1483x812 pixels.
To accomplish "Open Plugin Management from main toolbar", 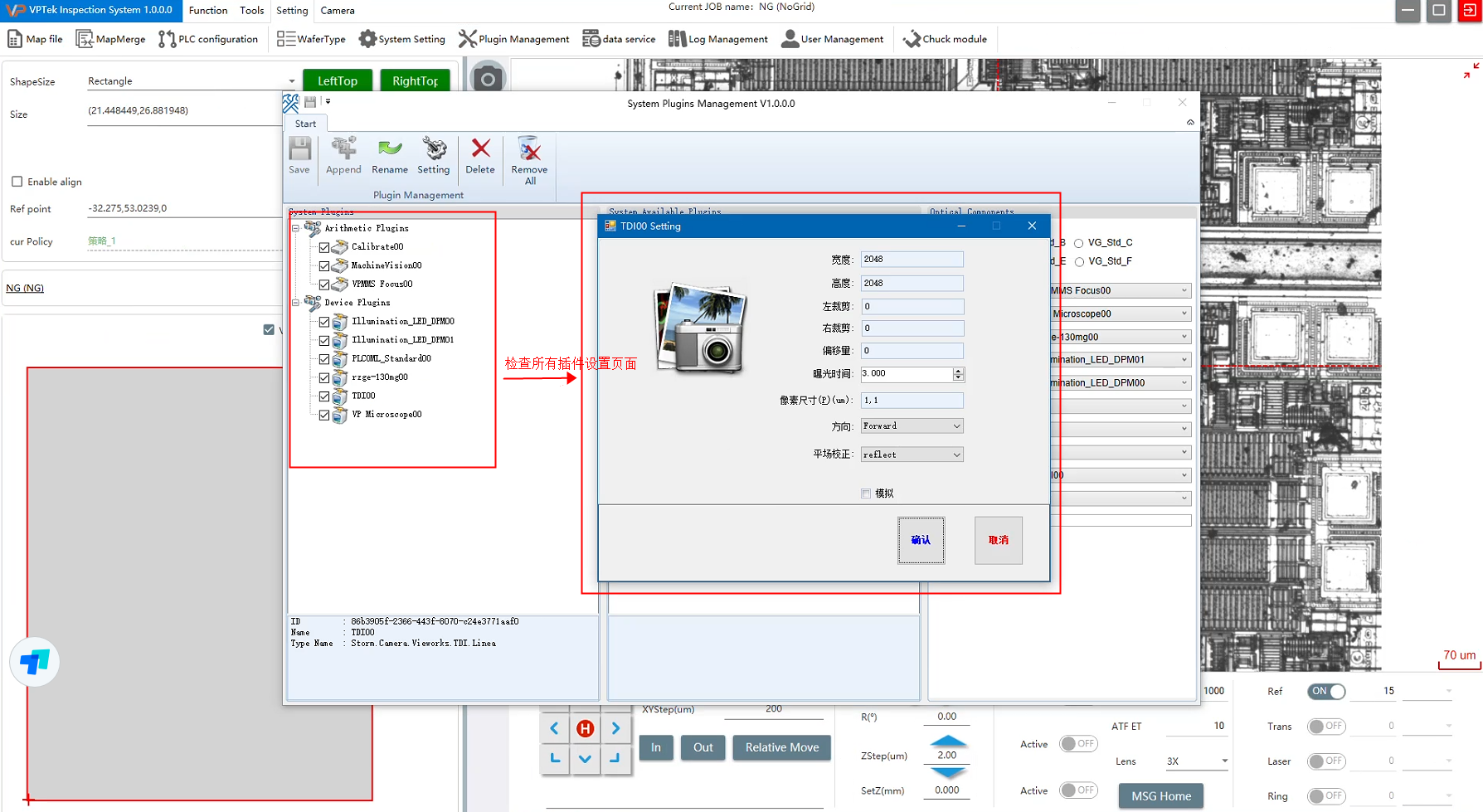I will coord(514,39).
